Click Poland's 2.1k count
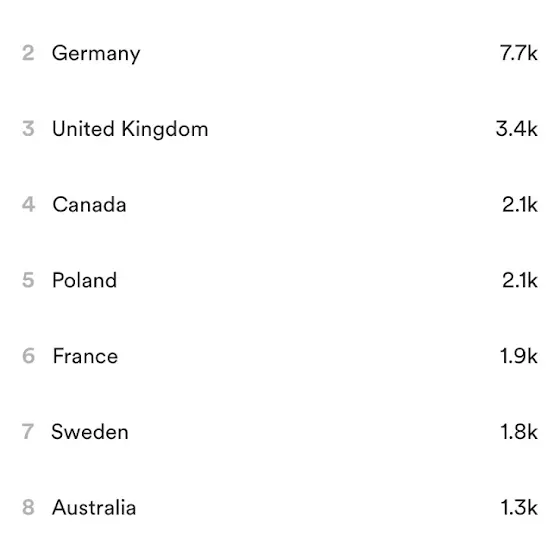The width and height of the screenshot is (560, 560). (x=520, y=280)
